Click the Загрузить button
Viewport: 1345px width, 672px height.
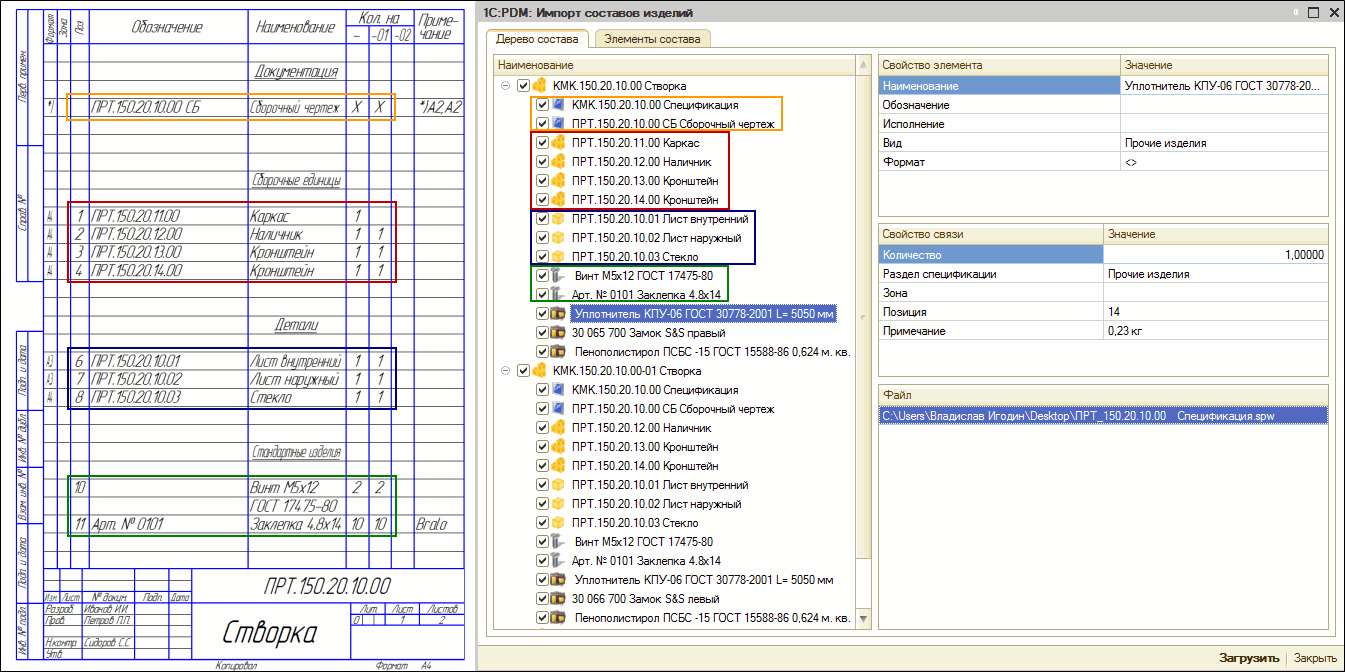[1249, 658]
